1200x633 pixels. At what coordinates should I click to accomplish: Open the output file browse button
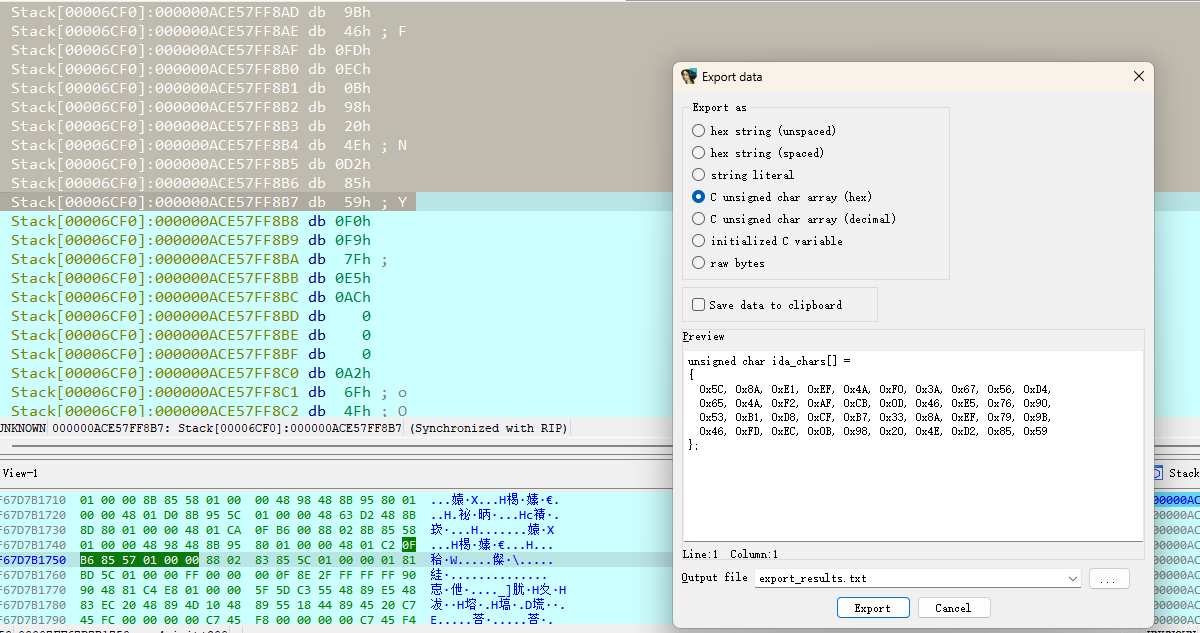click(x=1109, y=578)
